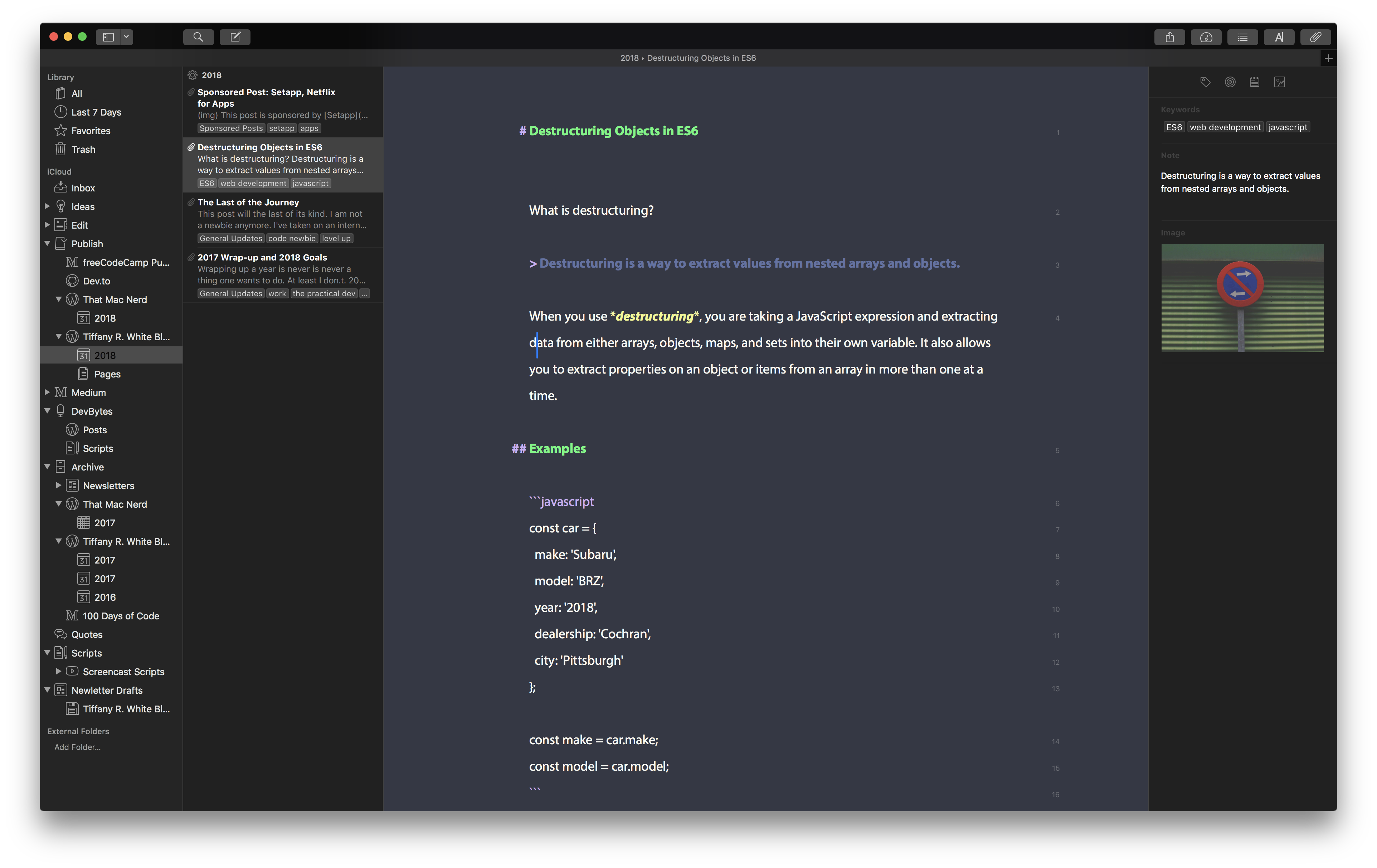Screen dimensions: 1377x868
Task: Open the sidebar layout dropdown arrow
Action: pyautogui.click(x=126, y=37)
